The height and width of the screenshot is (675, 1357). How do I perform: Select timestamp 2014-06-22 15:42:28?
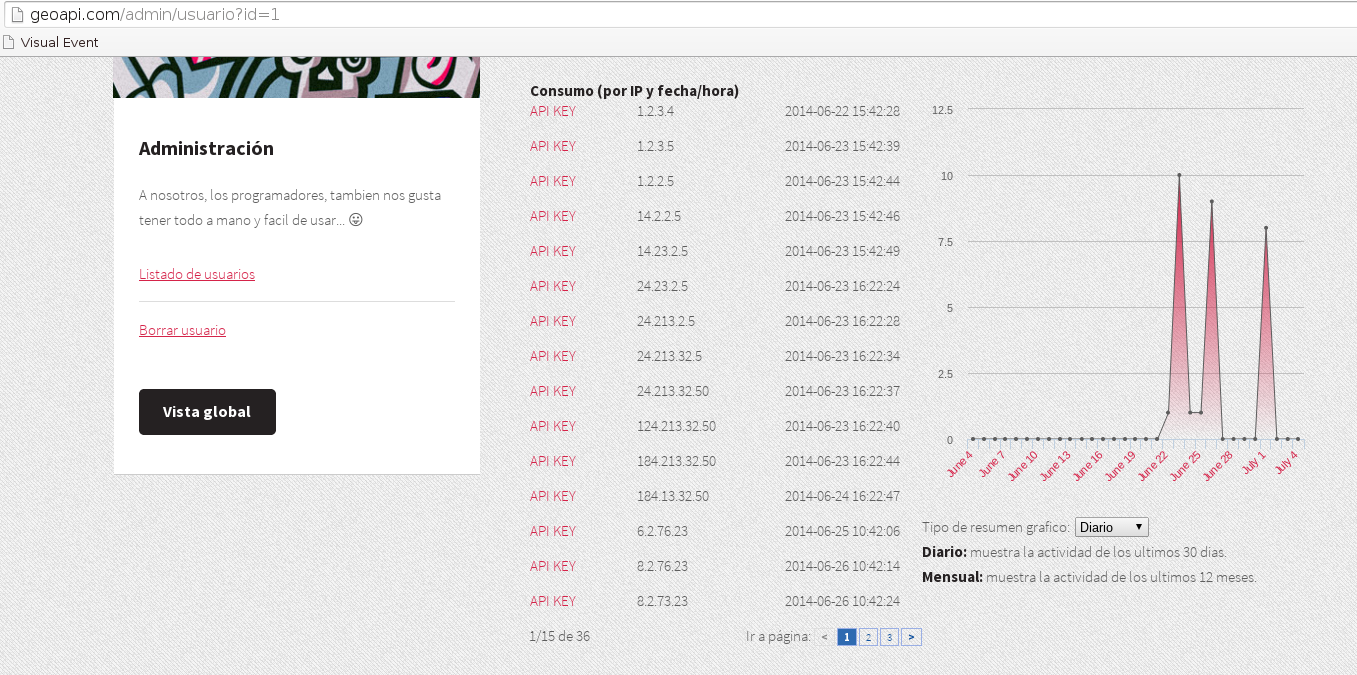842,111
